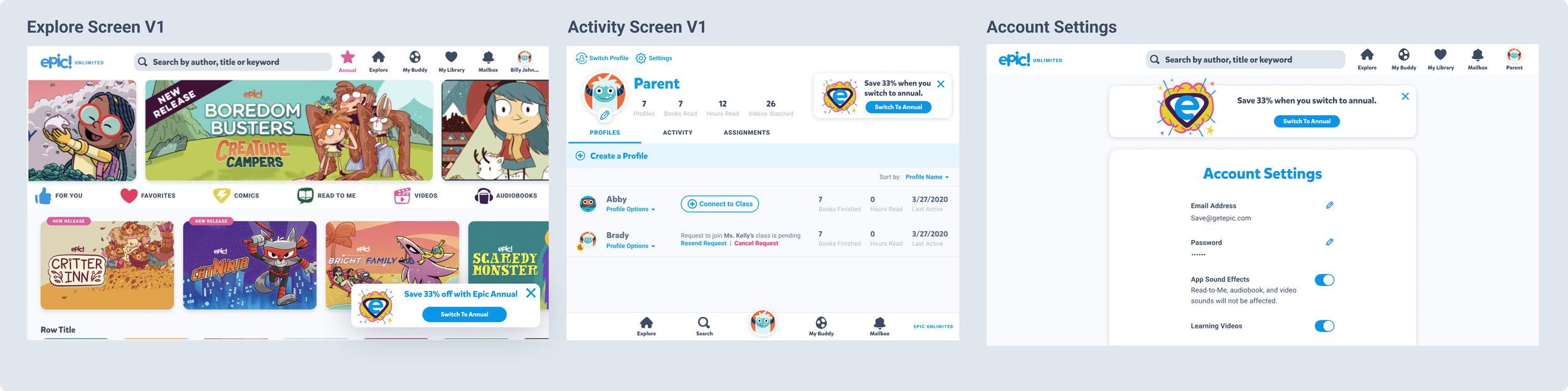This screenshot has height=391, width=1568.
Task: Click Parent avatar in Account Settings nav
Action: [1514, 55]
